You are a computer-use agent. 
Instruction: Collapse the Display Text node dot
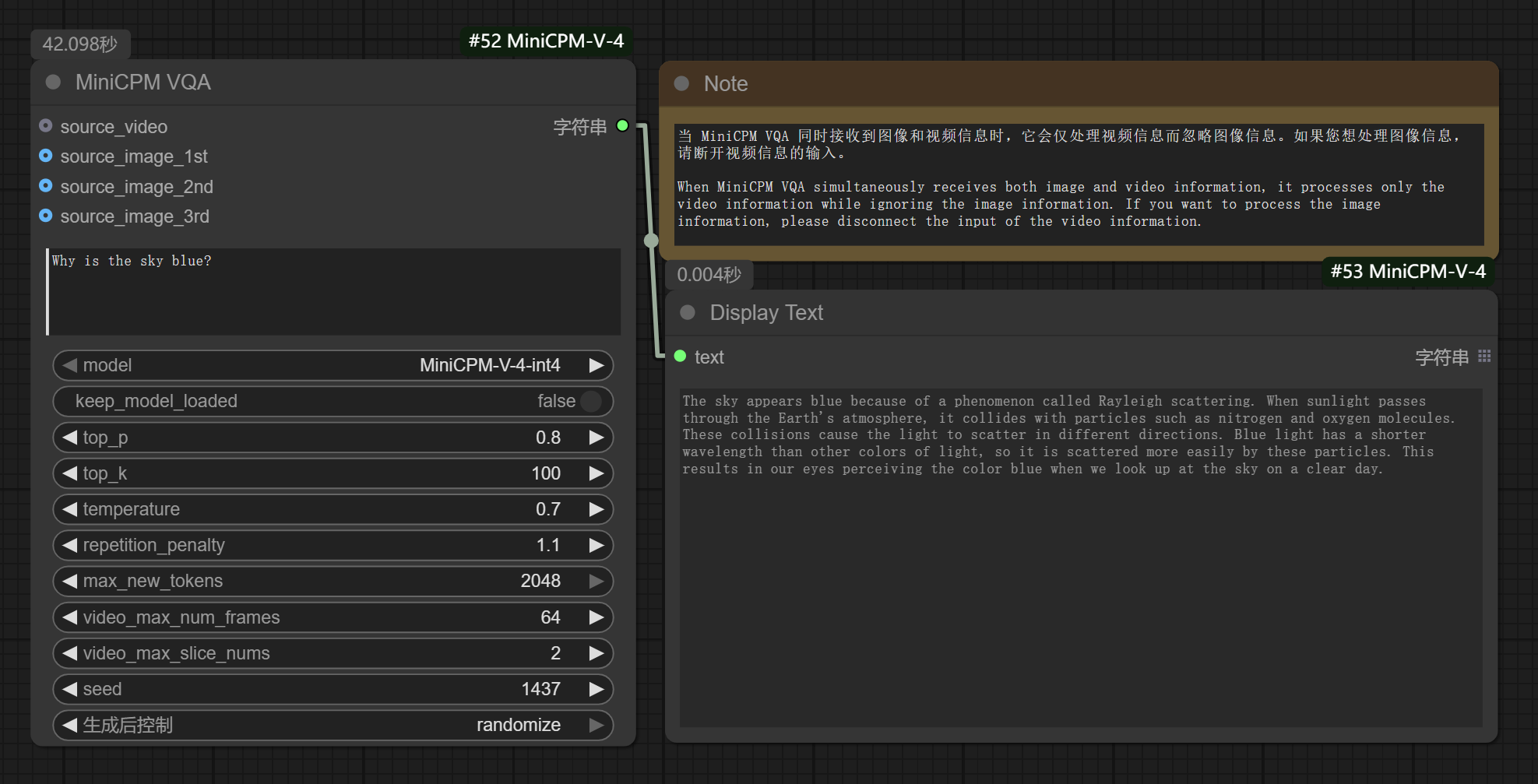pos(688,312)
